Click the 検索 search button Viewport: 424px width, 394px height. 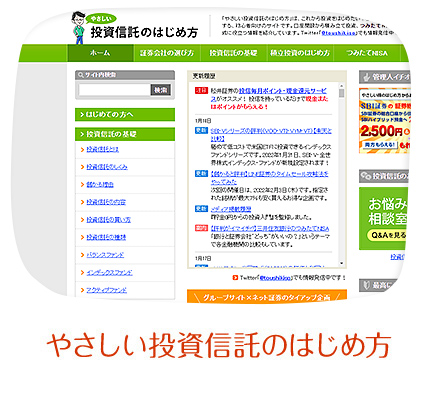(x=161, y=90)
